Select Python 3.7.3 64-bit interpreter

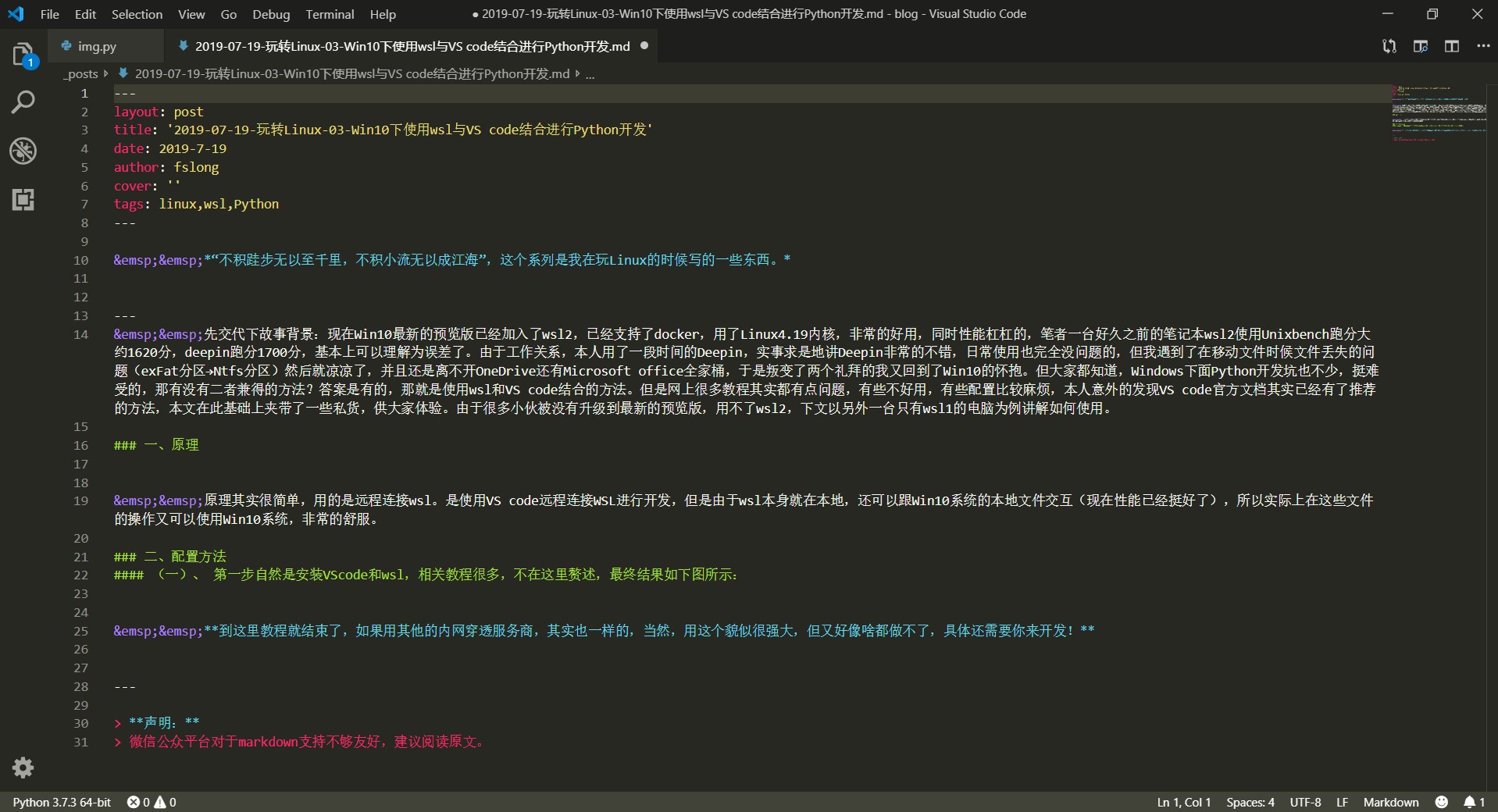coord(62,802)
